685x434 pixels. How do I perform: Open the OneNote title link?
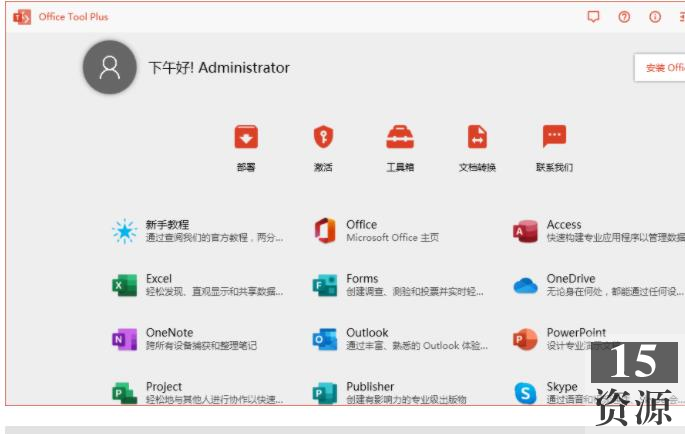click(170, 333)
